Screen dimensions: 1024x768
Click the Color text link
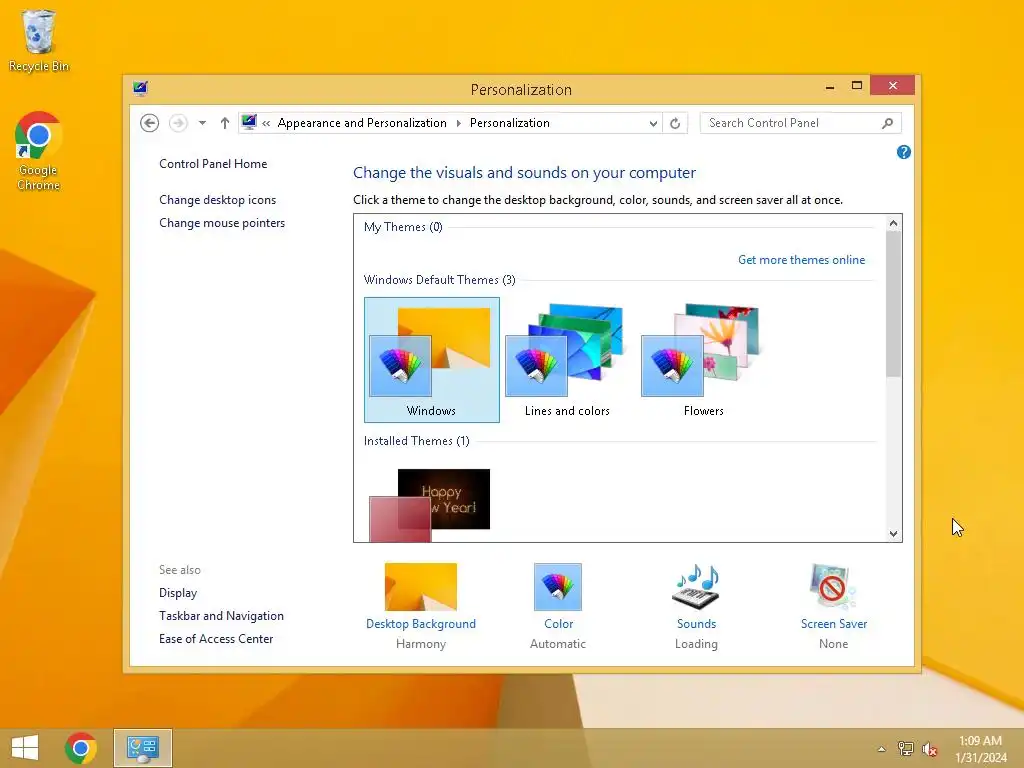(558, 624)
